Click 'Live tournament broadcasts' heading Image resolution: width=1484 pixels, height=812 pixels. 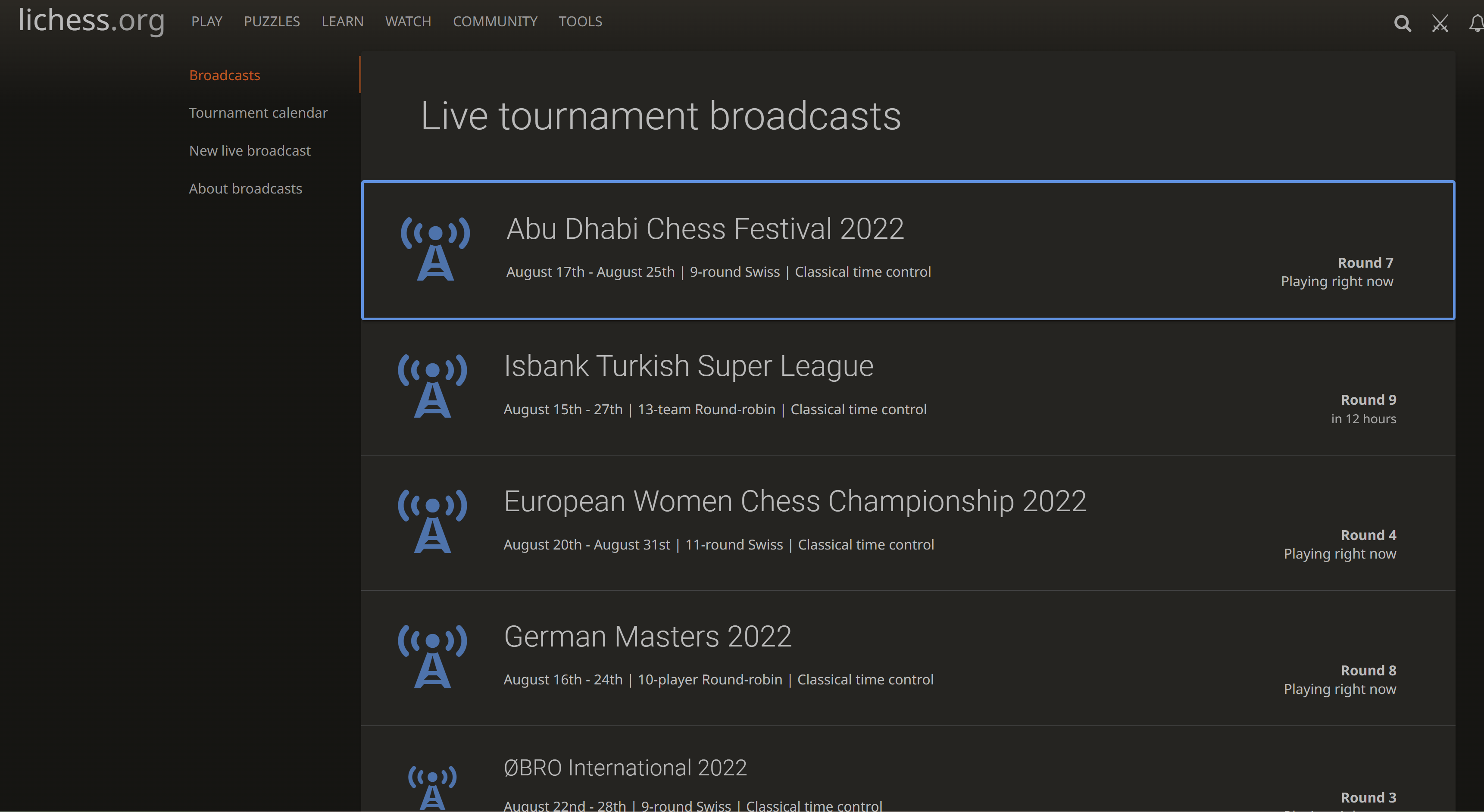pyautogui.click(x=661, y=116)
